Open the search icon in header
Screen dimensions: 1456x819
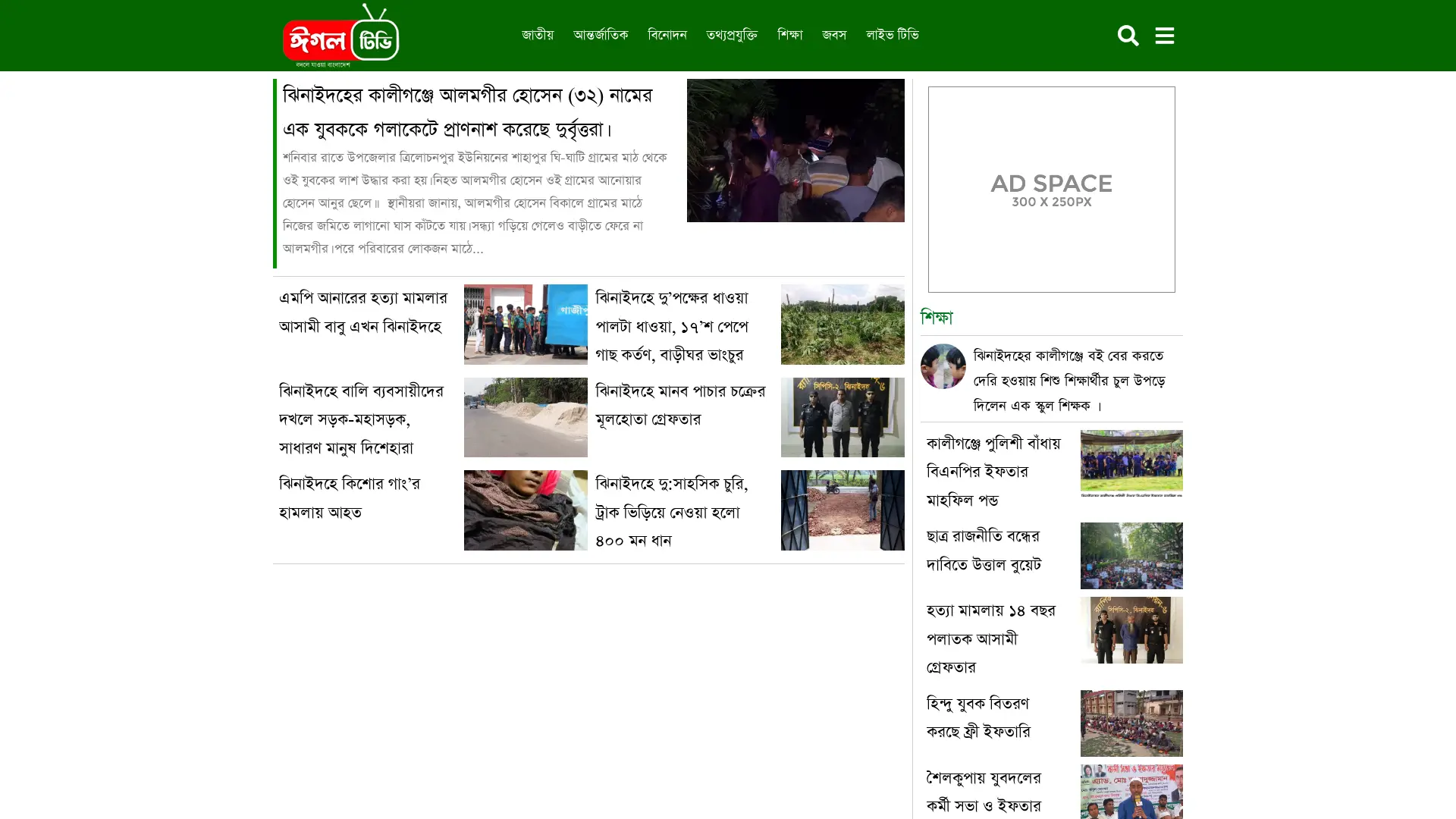coord(1128,36)
